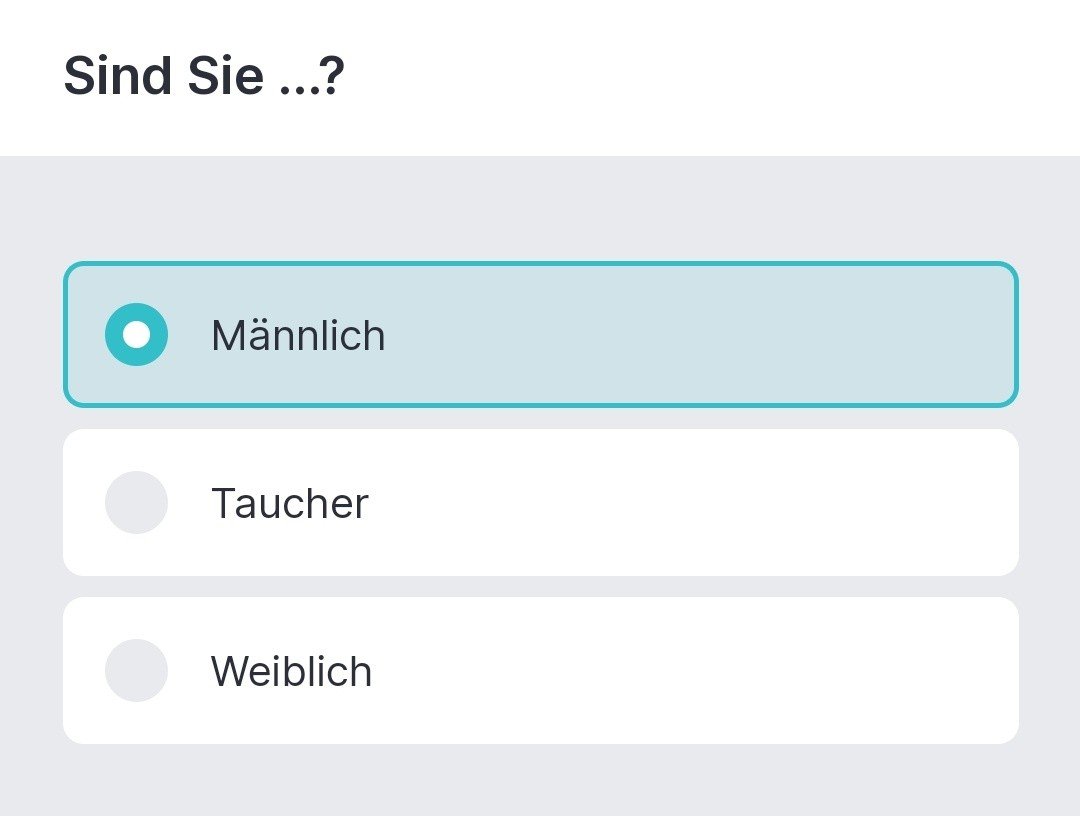Click the "Sind Sie ...?" question heading
Viewport: 1080px width, 816px height.
(x=204, y=77)
